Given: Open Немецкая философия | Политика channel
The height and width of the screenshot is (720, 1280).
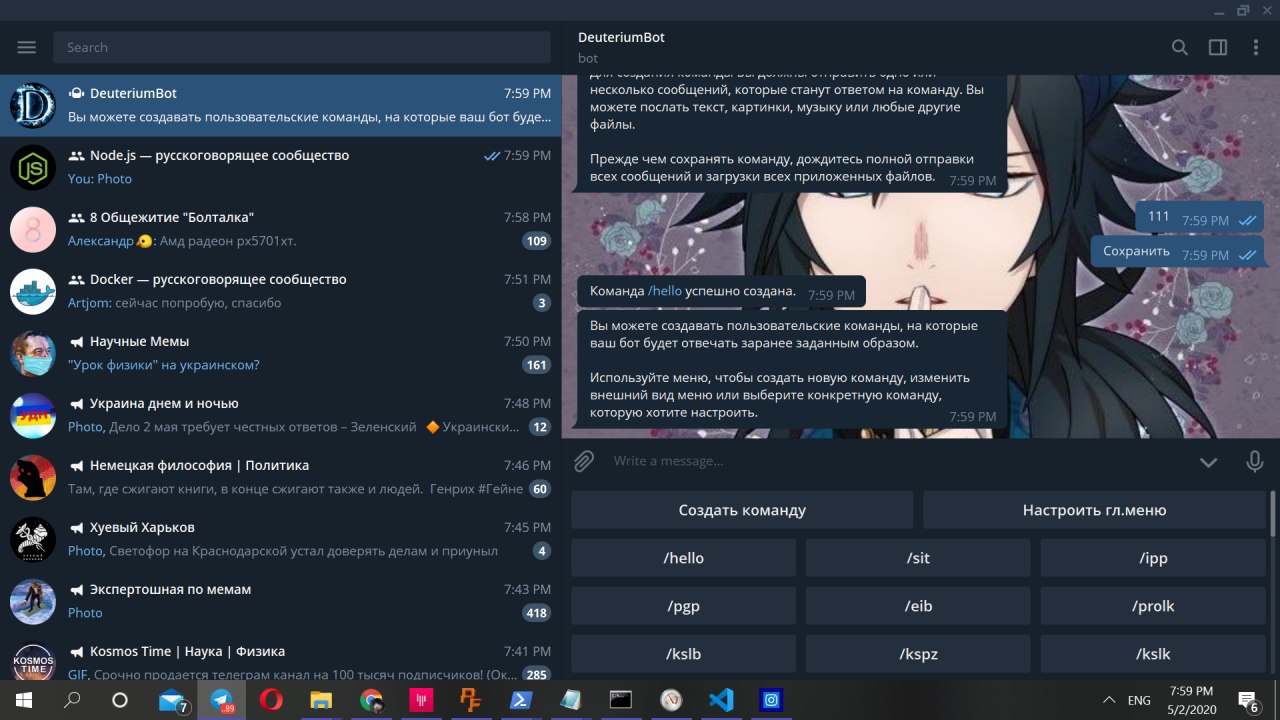Looking at the screenshot, I should tap(280, 478).
